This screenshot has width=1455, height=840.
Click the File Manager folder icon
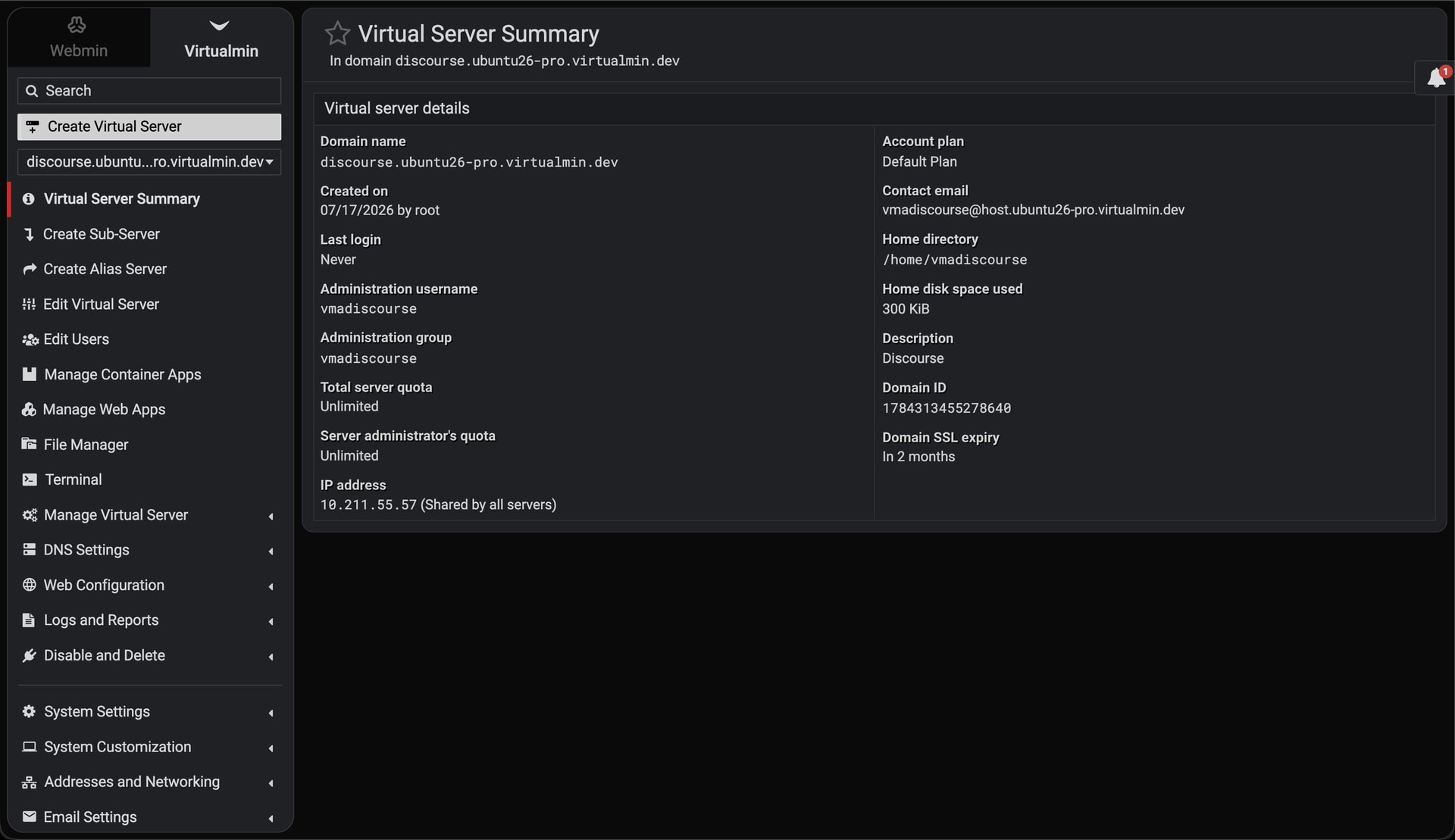[29, 444]
